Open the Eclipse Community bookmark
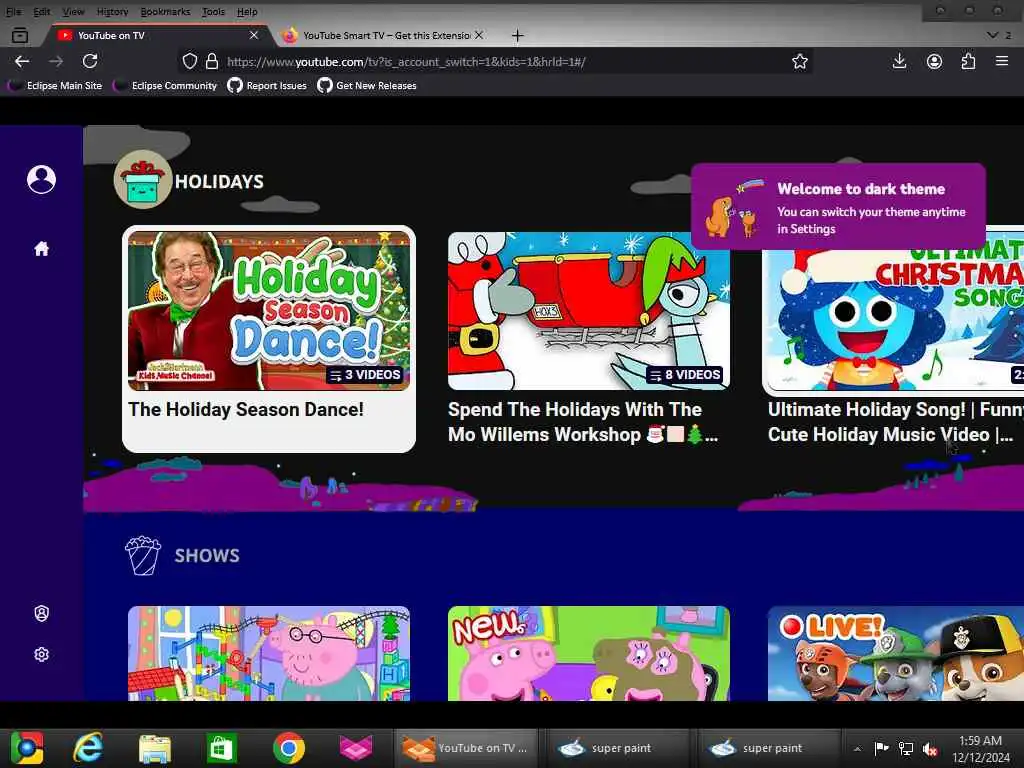Screen dimensions: 1024x768 point(165,86)
